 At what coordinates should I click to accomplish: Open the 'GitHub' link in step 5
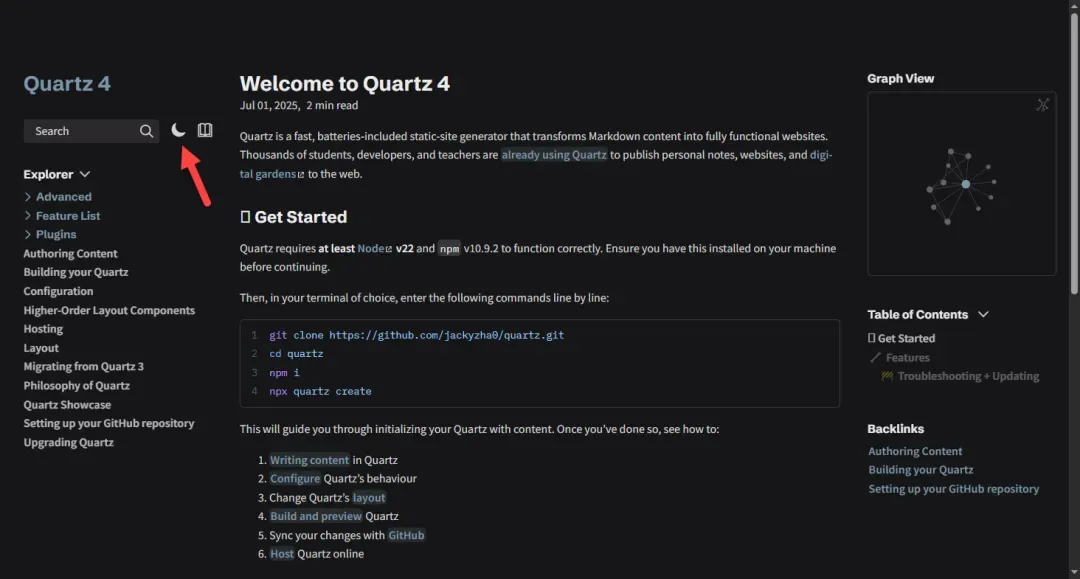click(406, 535)
